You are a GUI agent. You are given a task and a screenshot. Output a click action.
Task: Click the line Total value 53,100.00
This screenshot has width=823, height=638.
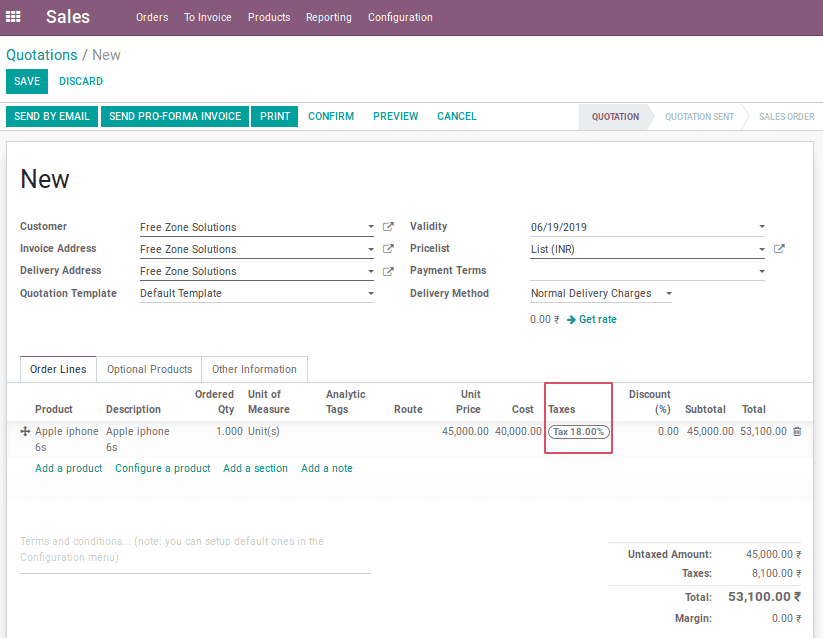point(763,431)
